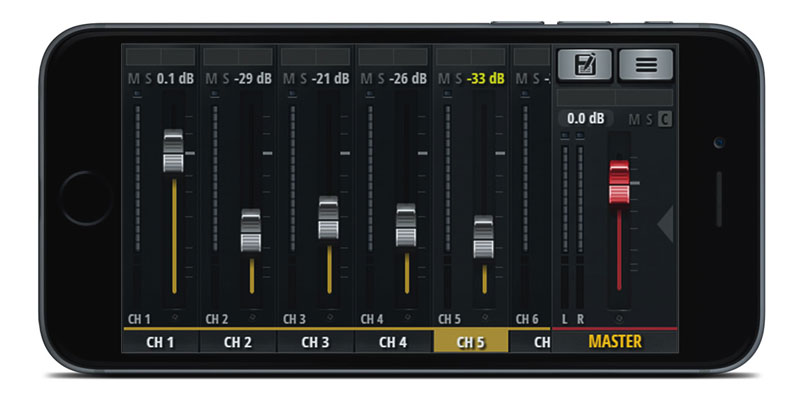Tap the small CH 4 label under the meter
Screen dimensions: 800x401
pyautogui.click(x=371, y=319)
